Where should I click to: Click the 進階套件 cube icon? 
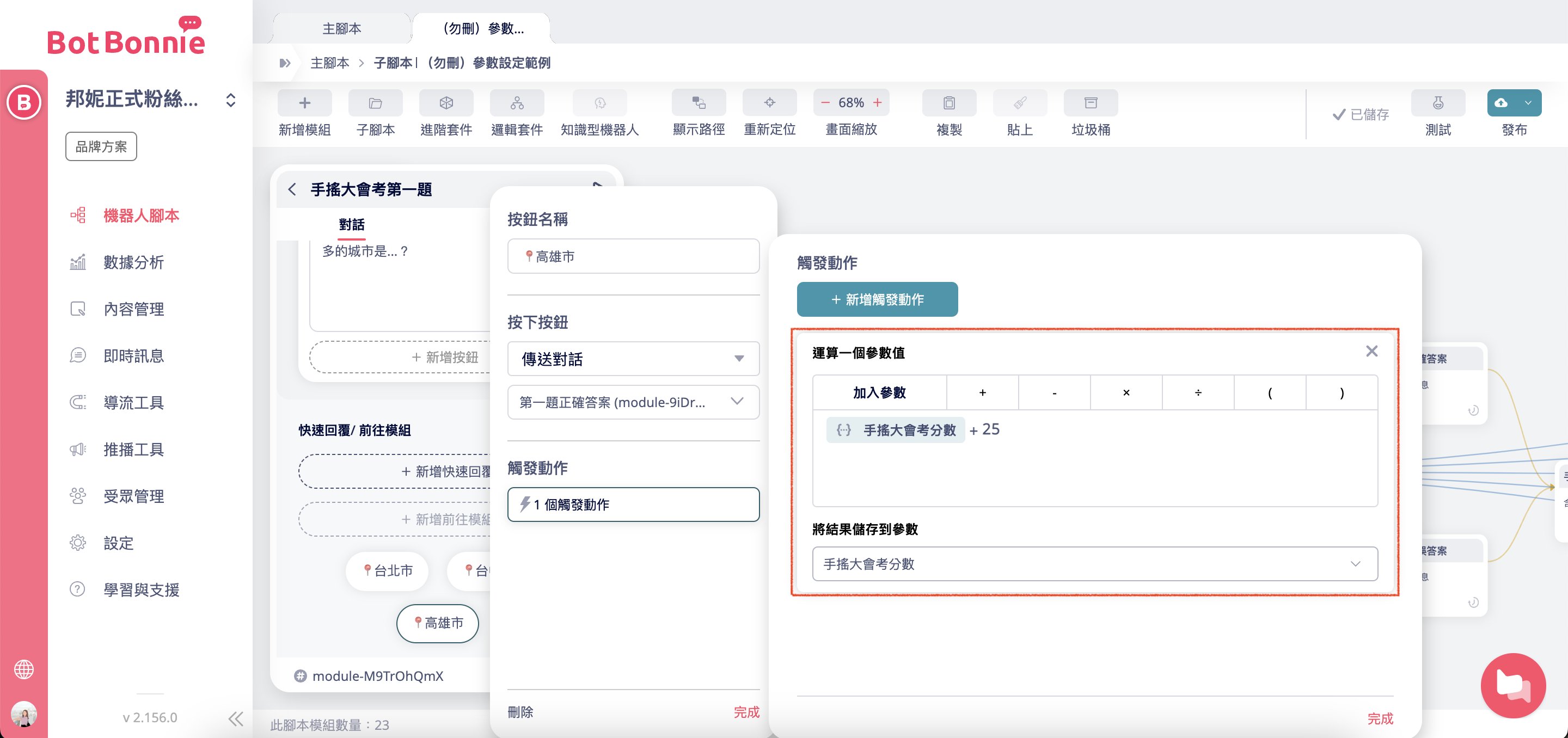click(445, 103)
